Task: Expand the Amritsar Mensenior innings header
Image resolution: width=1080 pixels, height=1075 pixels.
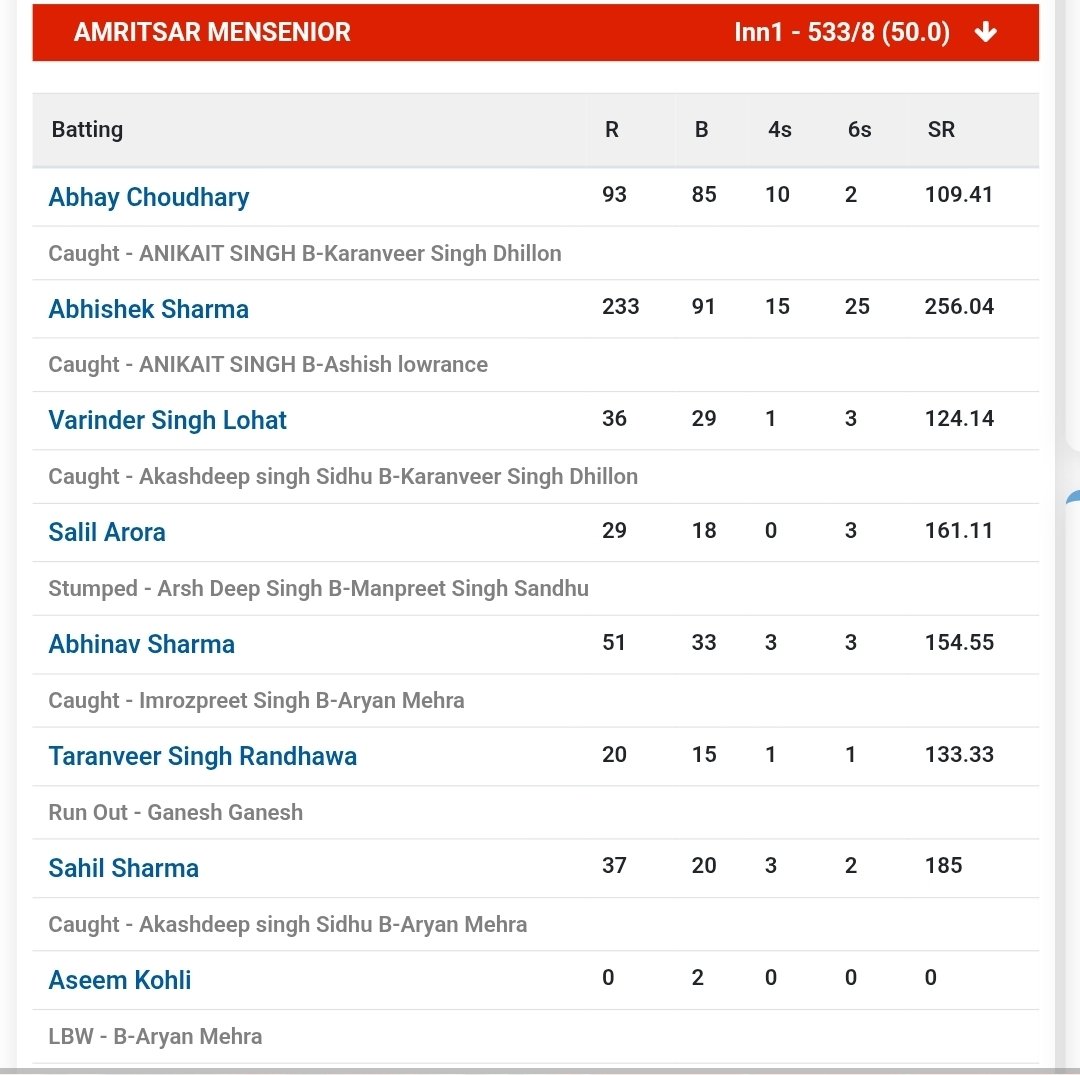Action: click(535, 32)
